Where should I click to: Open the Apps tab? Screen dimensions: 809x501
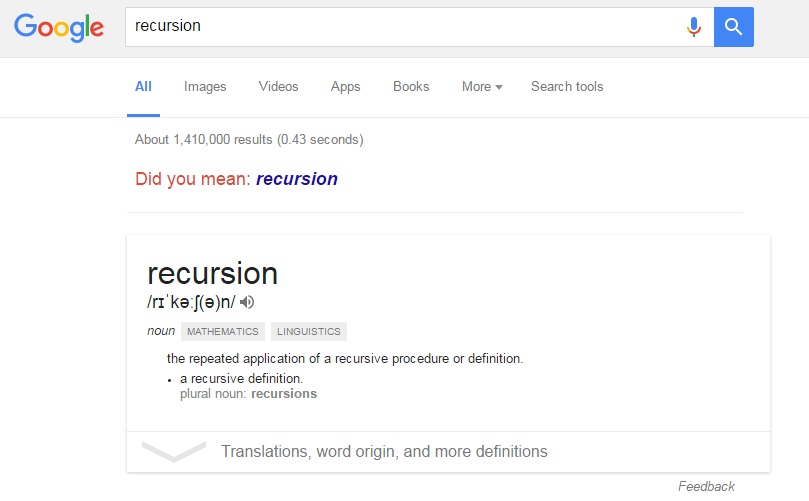pos(345,87)
